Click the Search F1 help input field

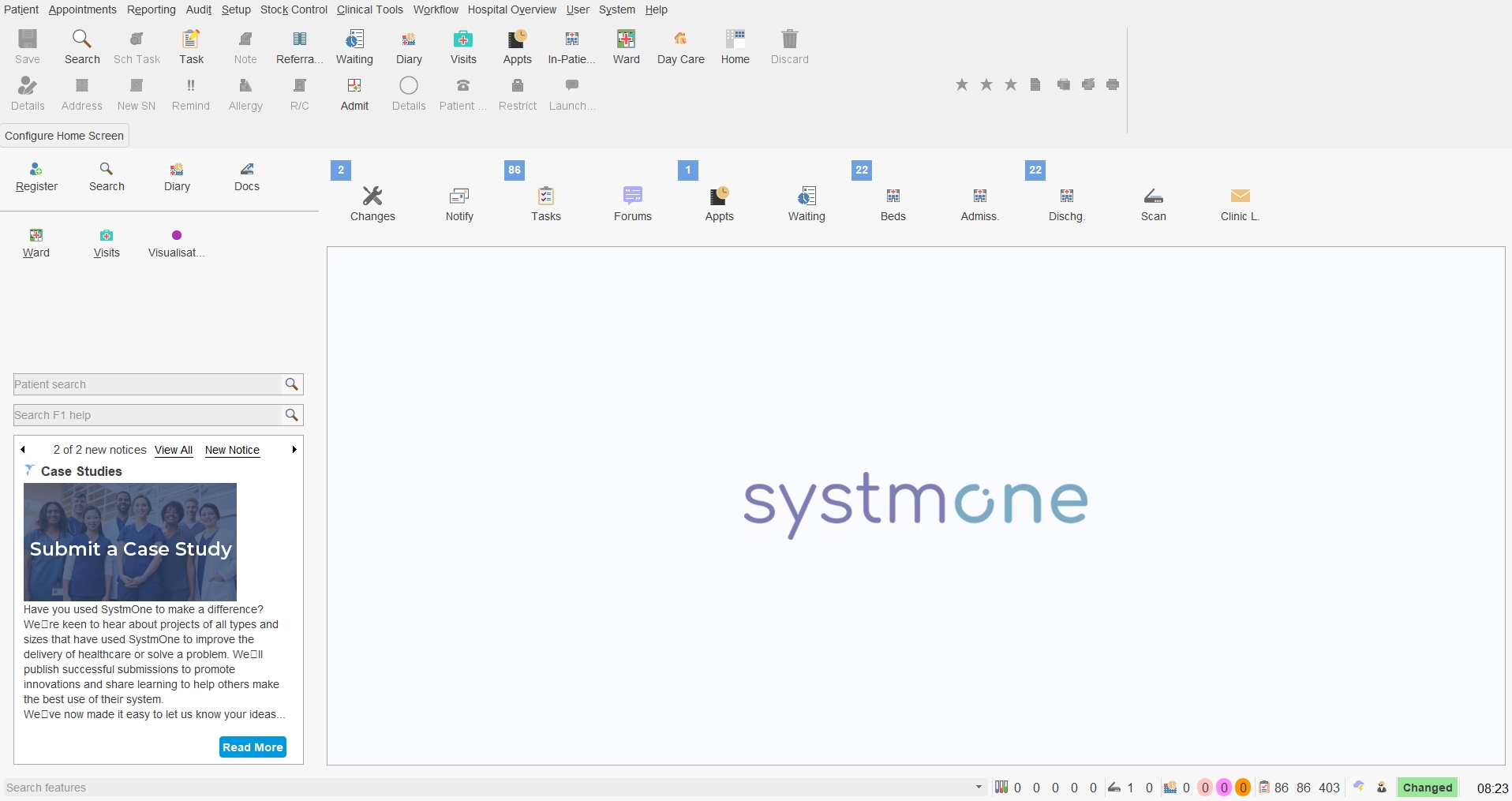148,415
